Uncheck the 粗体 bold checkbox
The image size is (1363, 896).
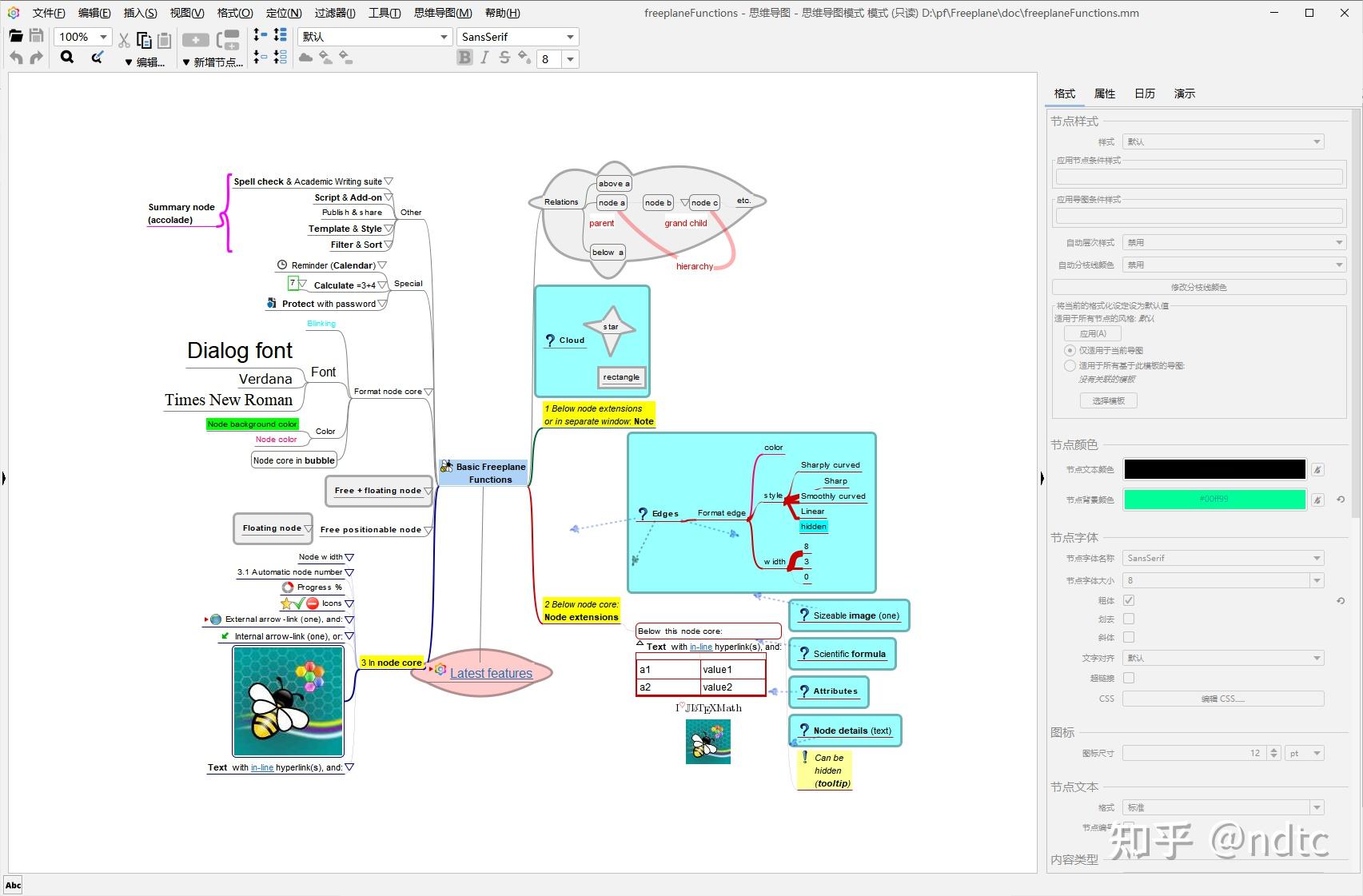1129,600
